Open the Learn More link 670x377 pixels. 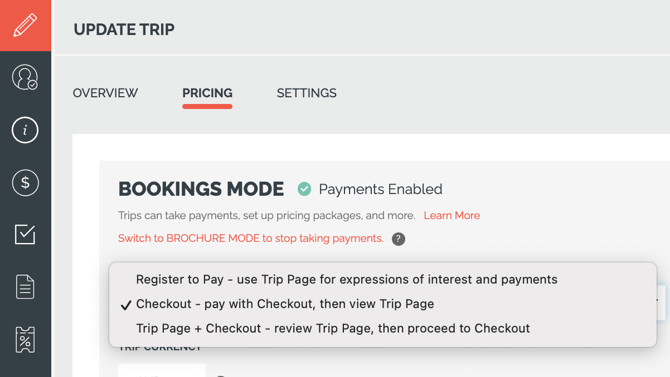coord(452,215)
